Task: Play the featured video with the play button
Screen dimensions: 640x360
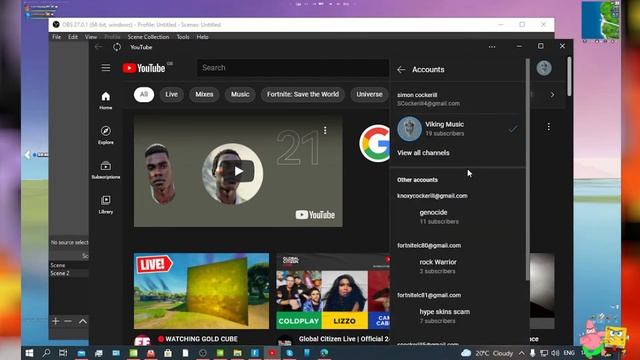Action: 238,171
